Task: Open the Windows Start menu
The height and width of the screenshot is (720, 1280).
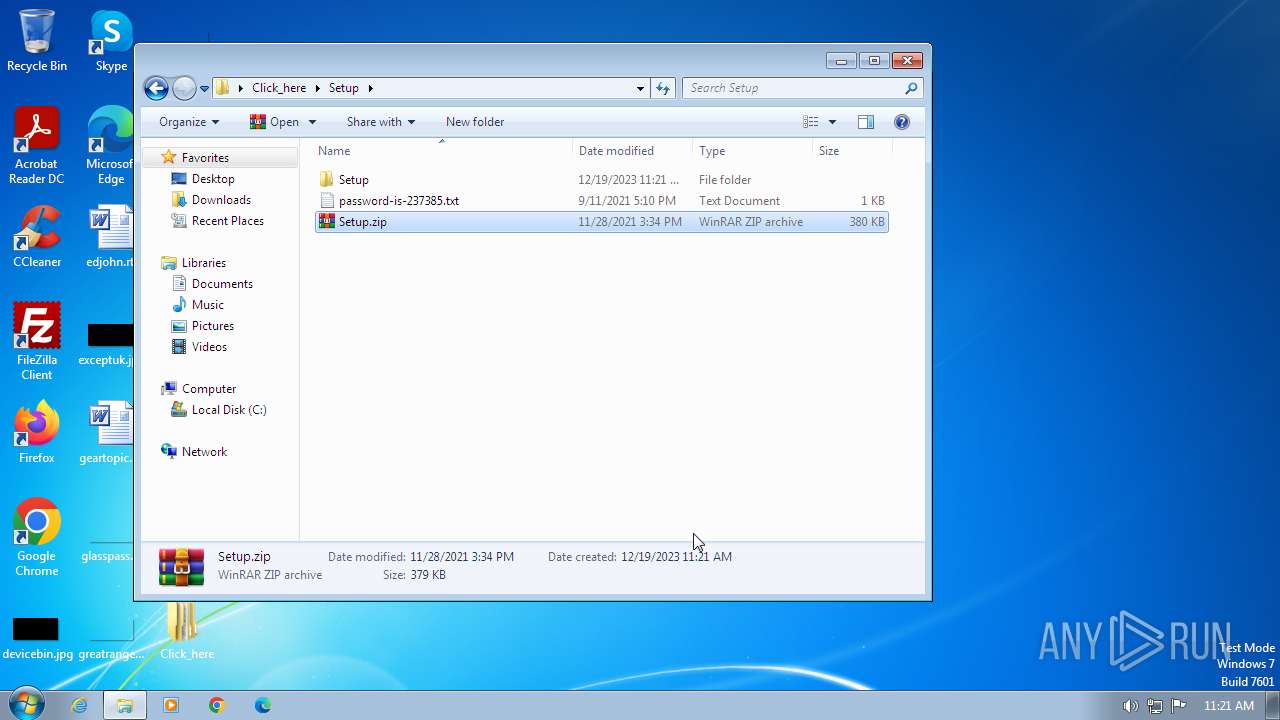Action: click(25, 705)
